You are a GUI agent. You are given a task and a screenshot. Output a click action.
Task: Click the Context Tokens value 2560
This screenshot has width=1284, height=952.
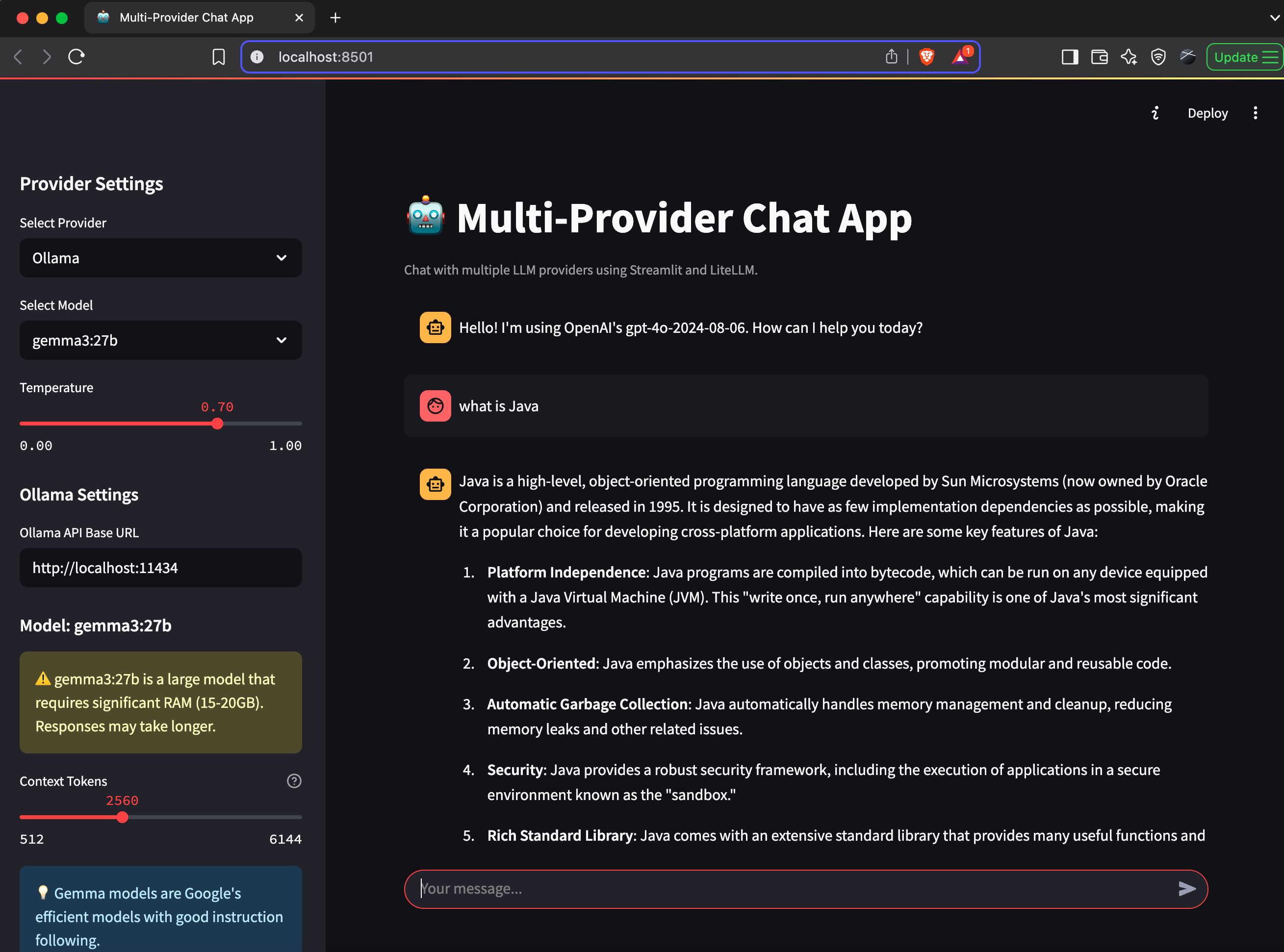click(122, 801)
